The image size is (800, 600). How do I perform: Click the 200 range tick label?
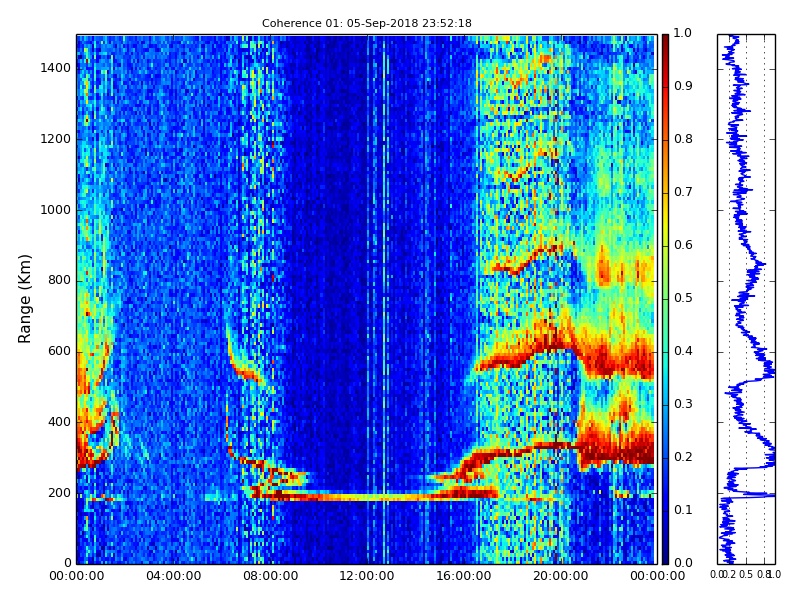tap(59, 493)
